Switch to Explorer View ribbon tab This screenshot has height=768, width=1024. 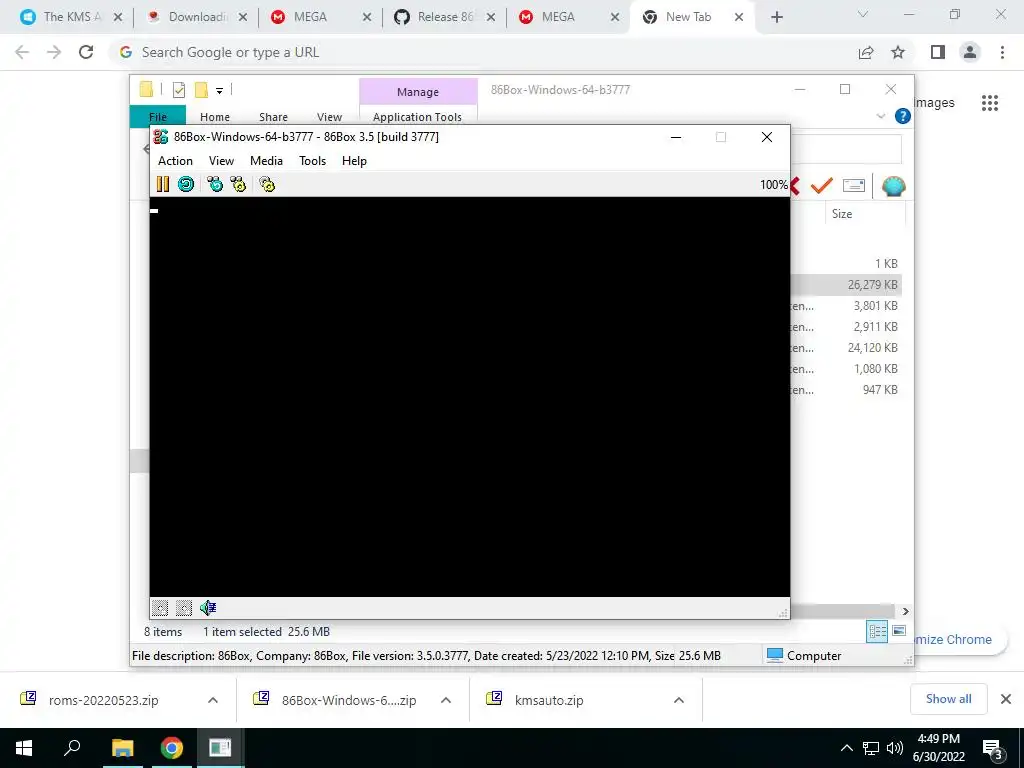(329, 116)
